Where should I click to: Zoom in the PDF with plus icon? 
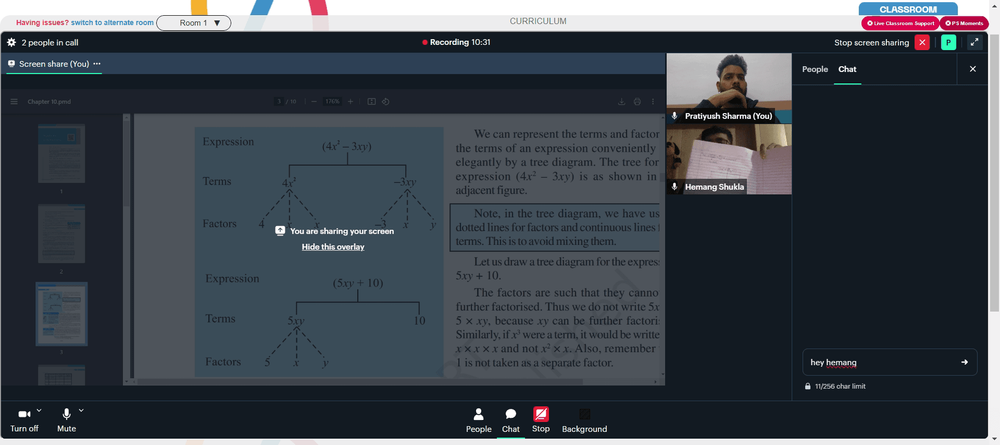pyautogui.click(x=350, y=101)
